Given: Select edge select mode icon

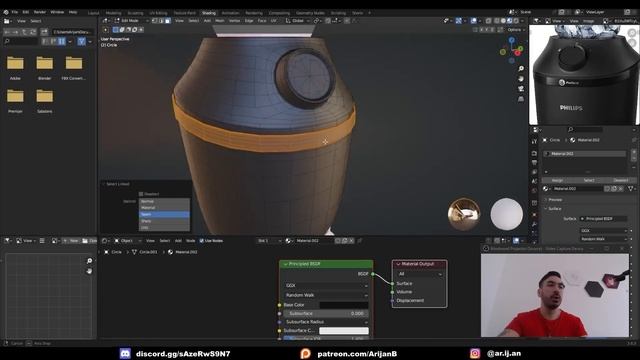Looking at the screenshot, I should tap(161, 20).
